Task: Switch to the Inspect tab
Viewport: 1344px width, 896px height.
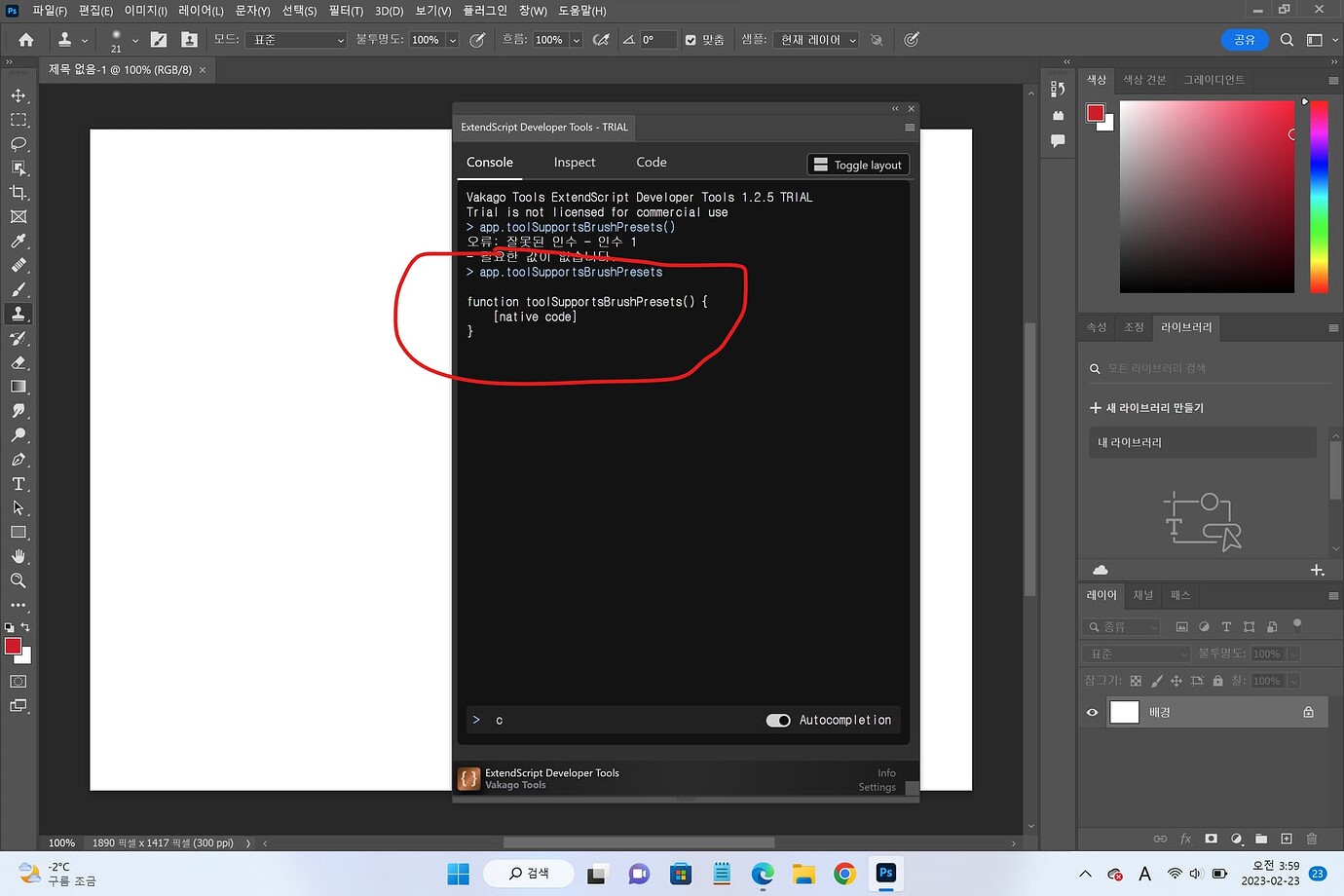Action: (x=574, y=162)
